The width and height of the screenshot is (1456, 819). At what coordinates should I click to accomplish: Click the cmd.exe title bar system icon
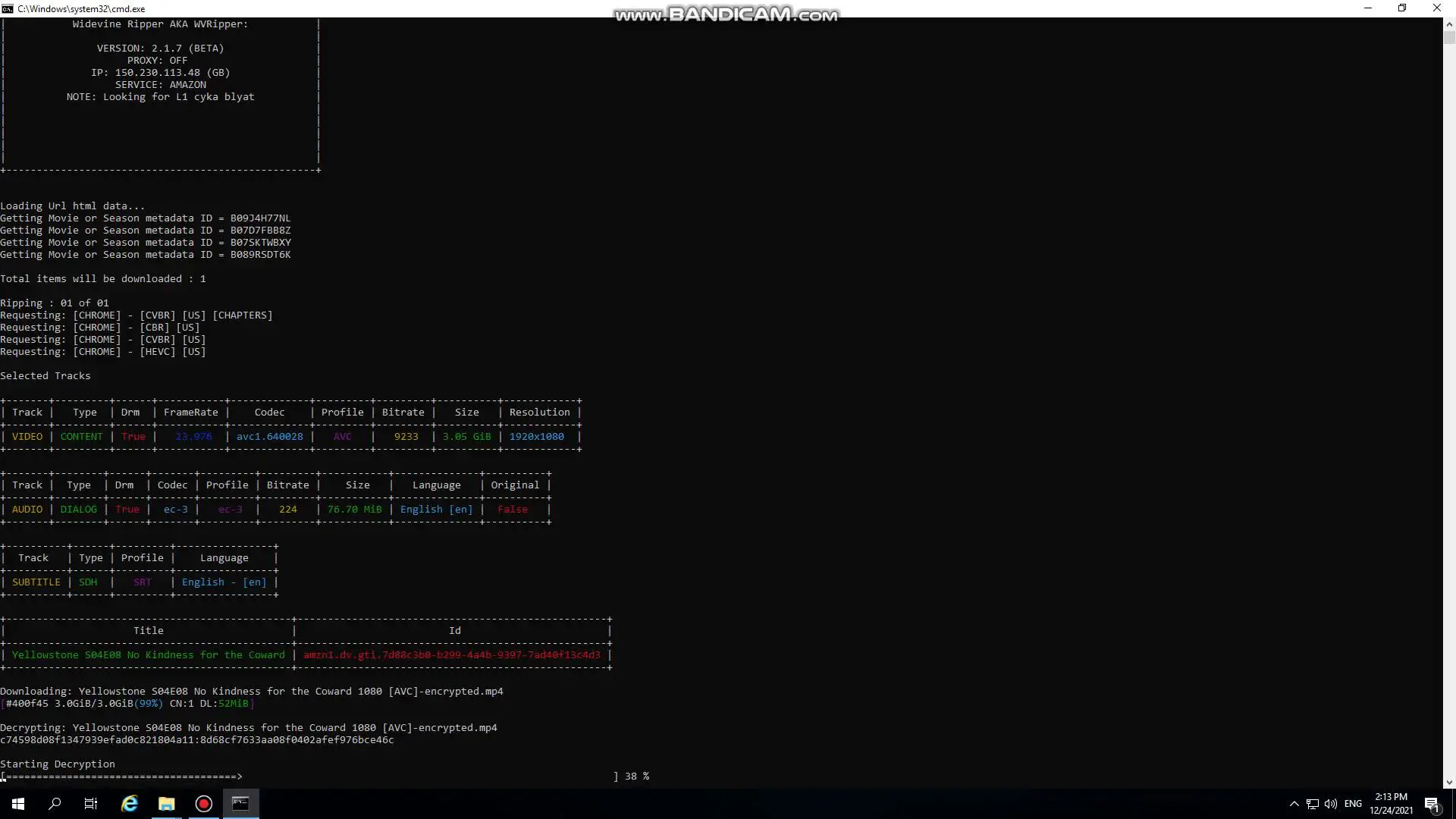pos(8,8)
